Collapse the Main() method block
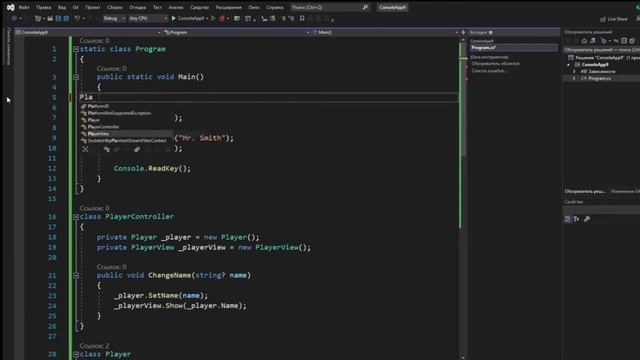640x360 pixels. tap(76, 77)
